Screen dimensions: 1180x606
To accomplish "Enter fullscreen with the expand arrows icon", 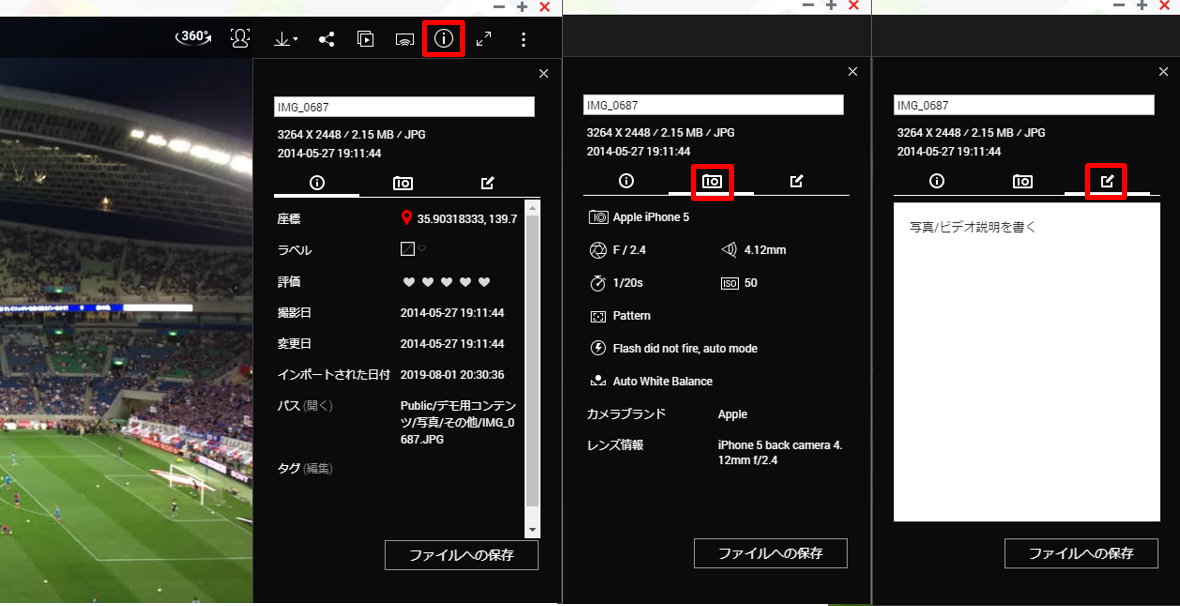I will pos(484,39).
